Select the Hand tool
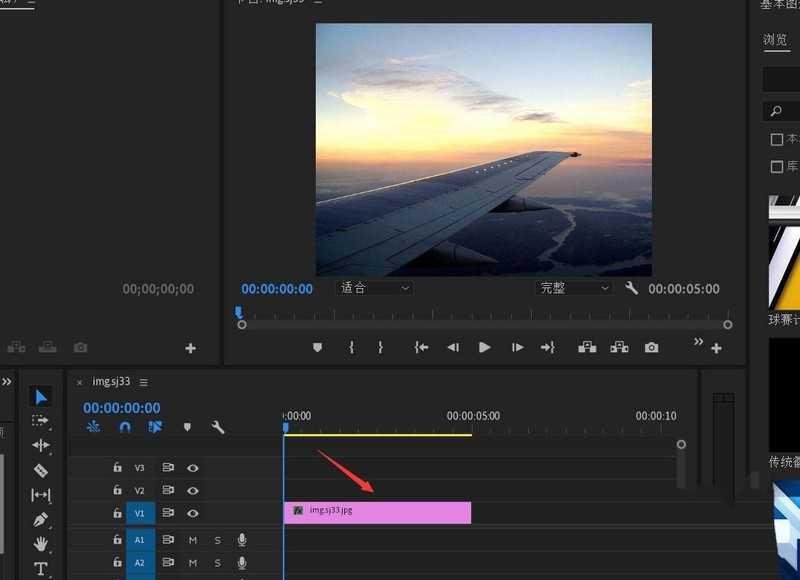Screen dimensions: 800x580 pos(40,545)
